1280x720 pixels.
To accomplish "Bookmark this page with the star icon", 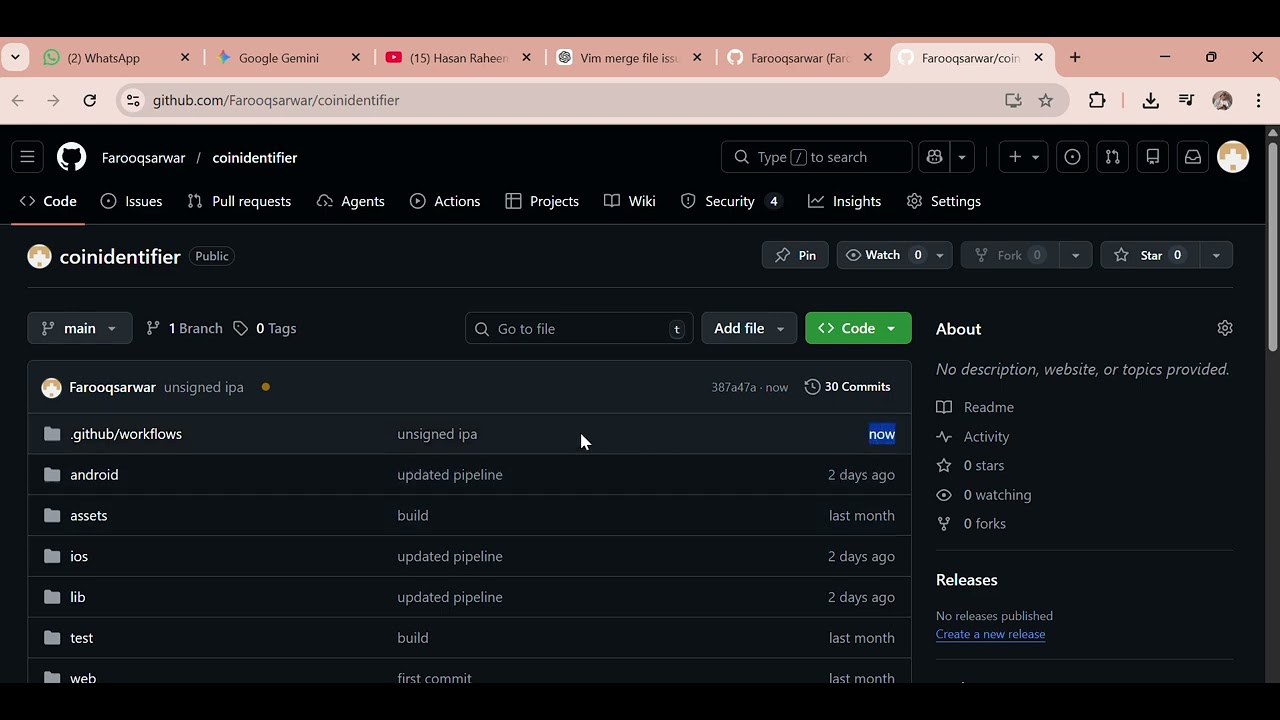I will 1046,100.
